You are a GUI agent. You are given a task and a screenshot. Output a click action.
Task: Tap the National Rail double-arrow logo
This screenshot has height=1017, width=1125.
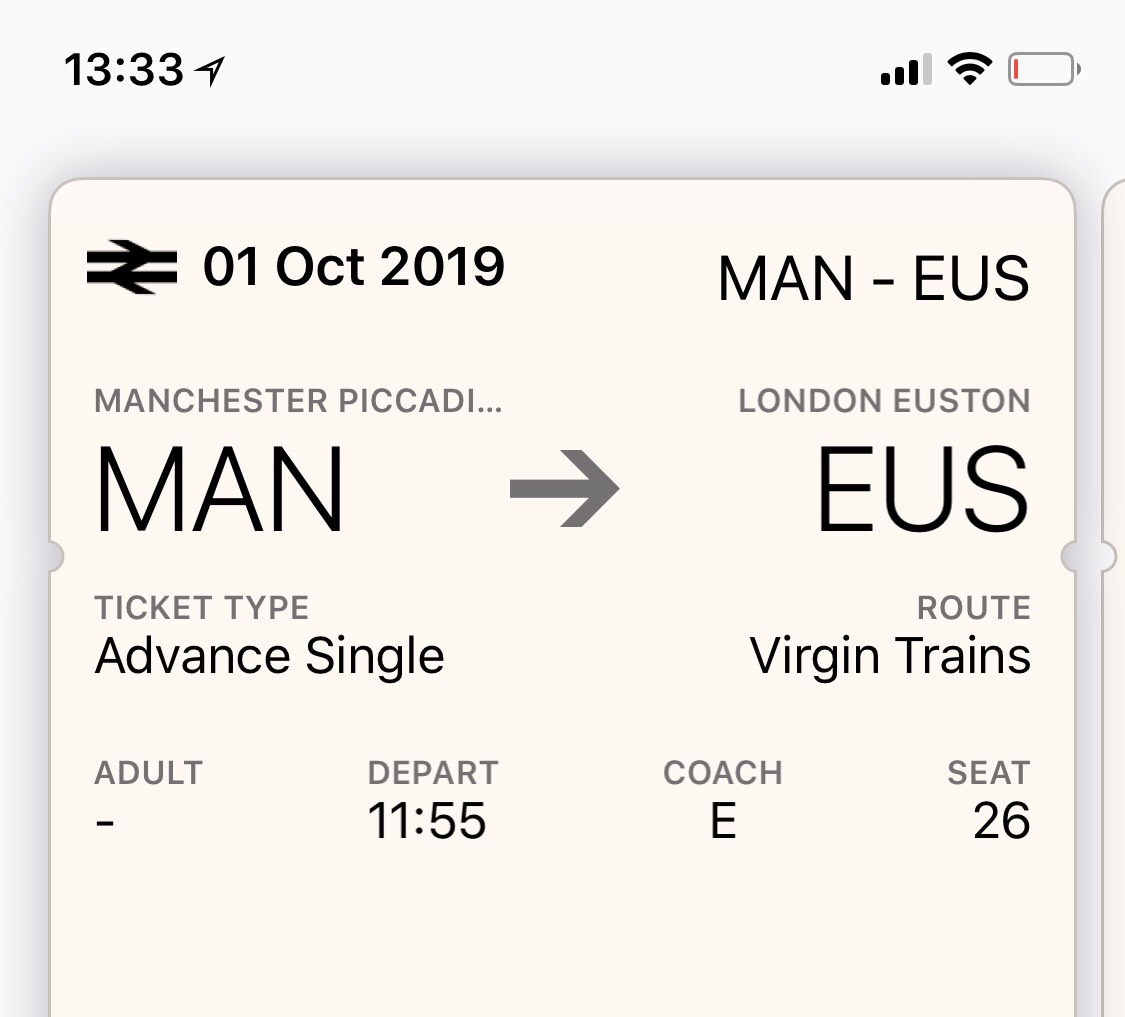132,267
